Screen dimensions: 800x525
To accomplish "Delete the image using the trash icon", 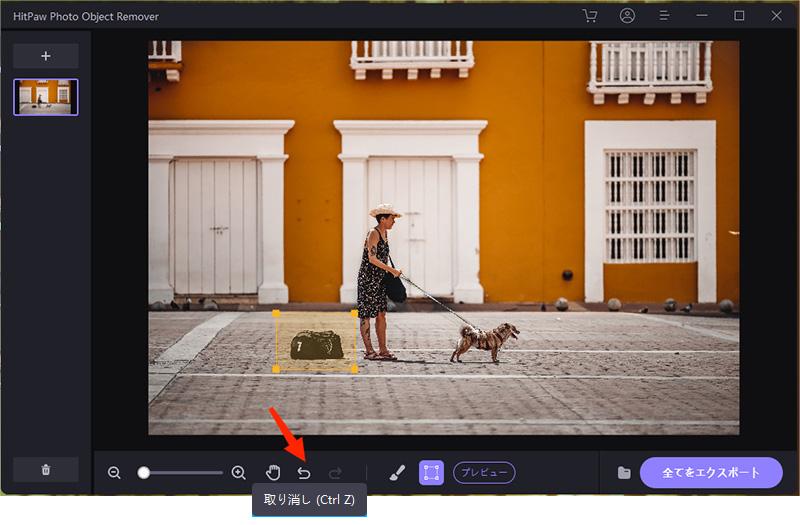I will tap(45, 470).
